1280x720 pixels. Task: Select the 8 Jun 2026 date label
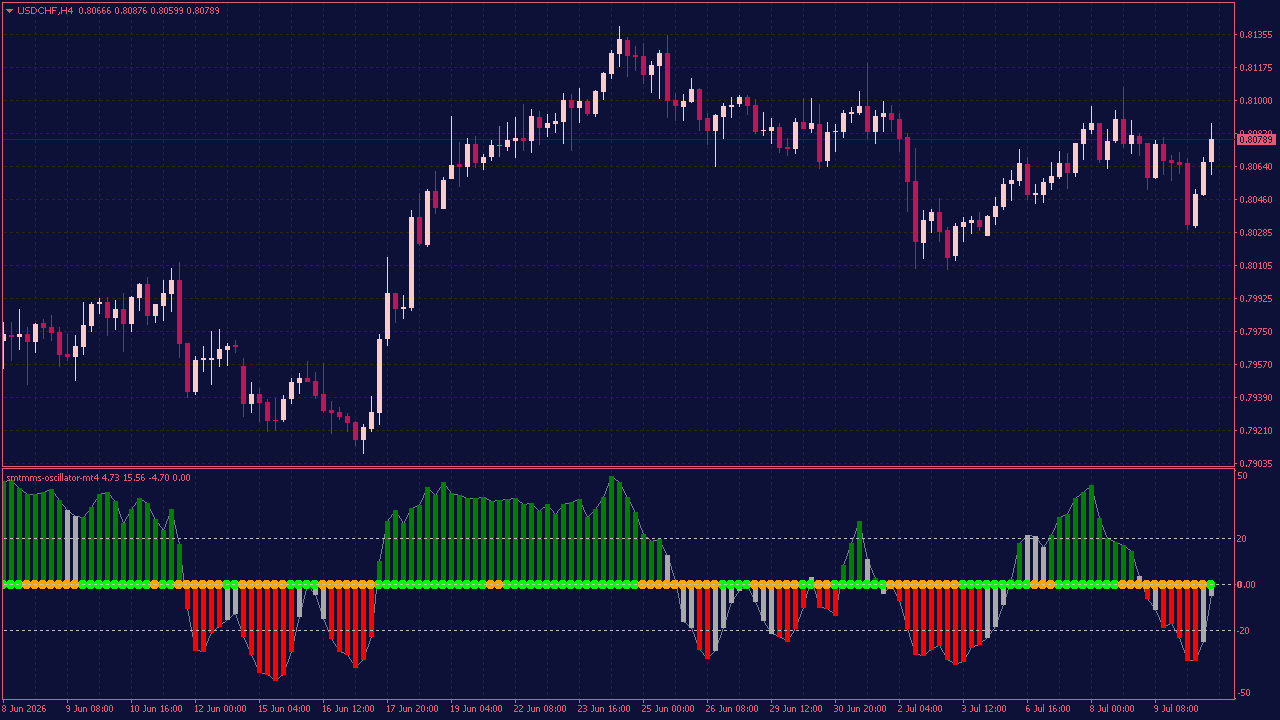(x=24, y=709)
